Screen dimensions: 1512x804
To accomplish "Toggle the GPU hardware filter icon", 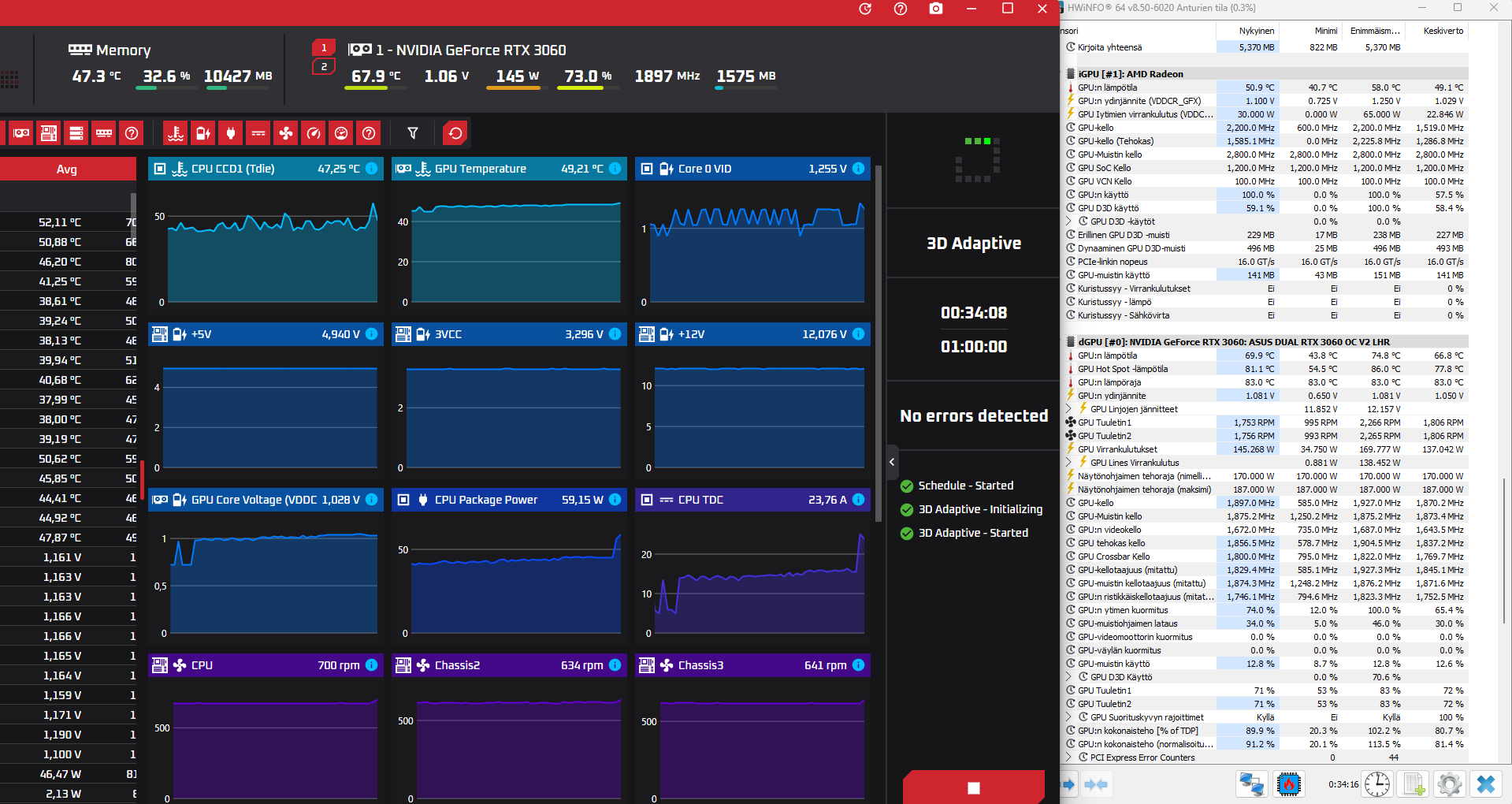I will (21, 133).
